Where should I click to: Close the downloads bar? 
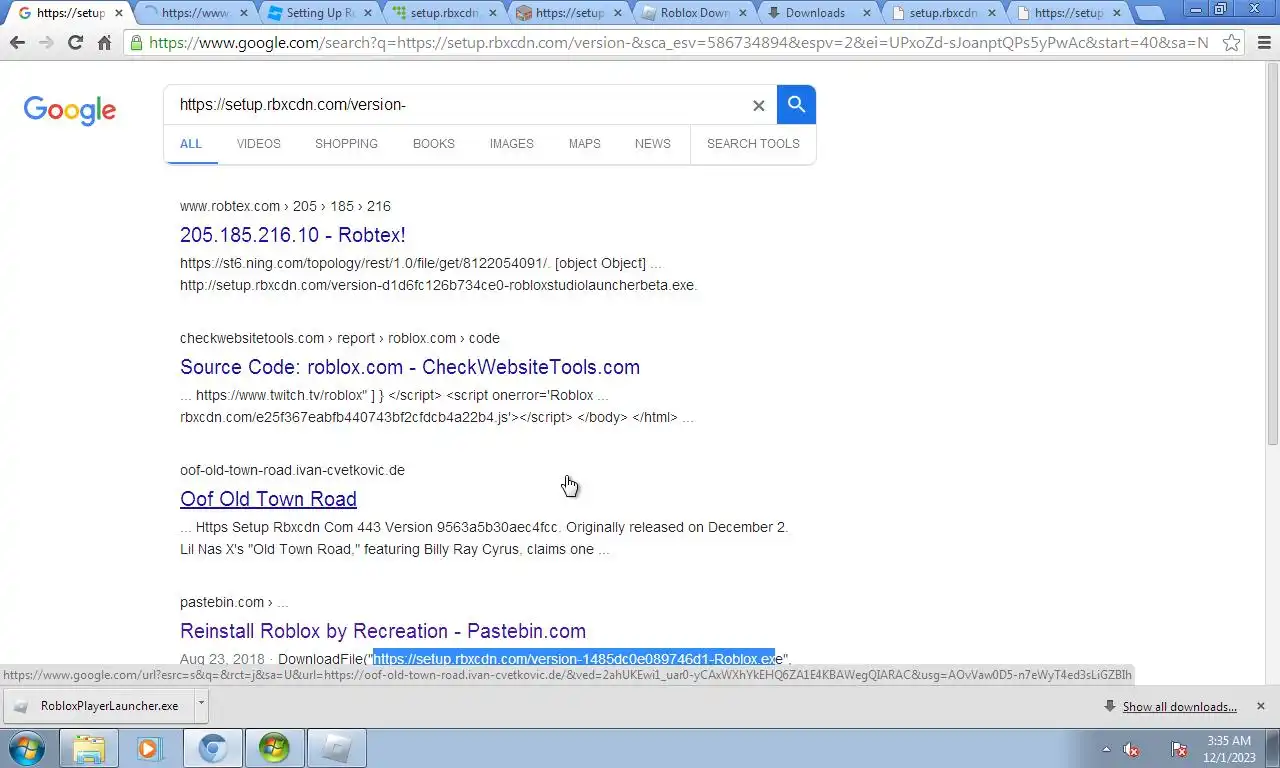pyautogui.click(x=1261, y=706)
